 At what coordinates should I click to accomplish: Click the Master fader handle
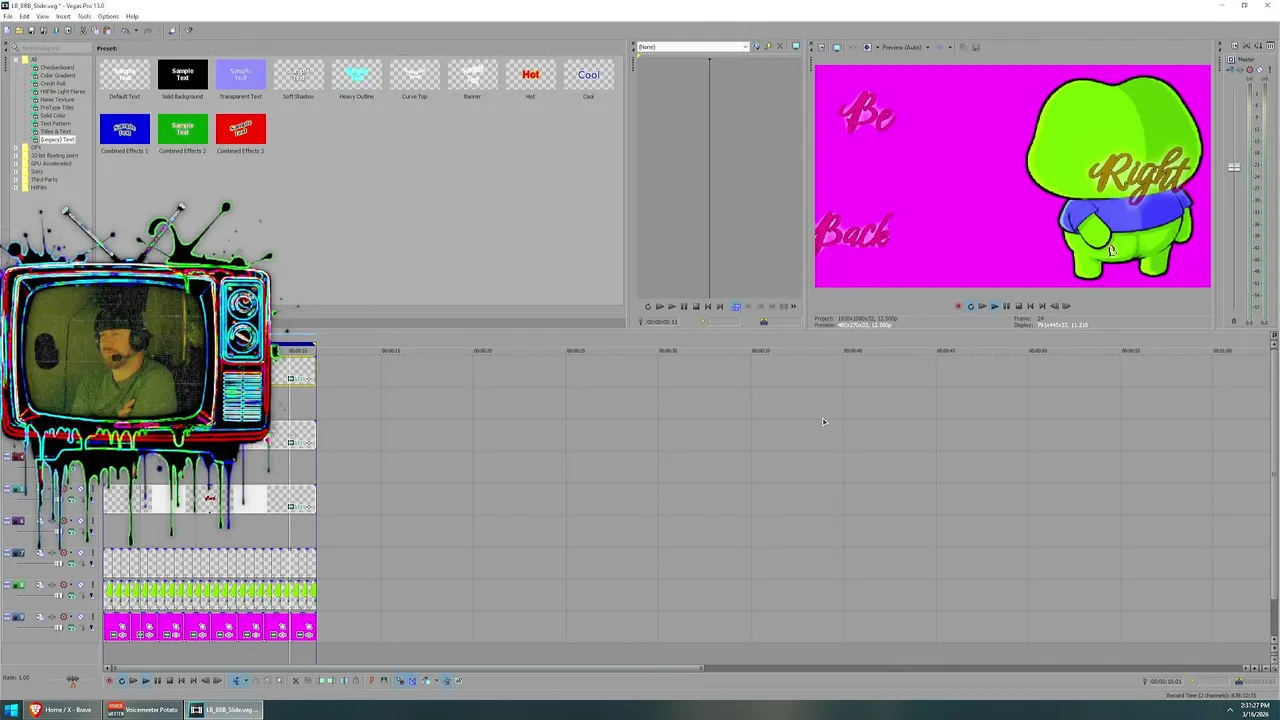click(x=1234, y=167)
